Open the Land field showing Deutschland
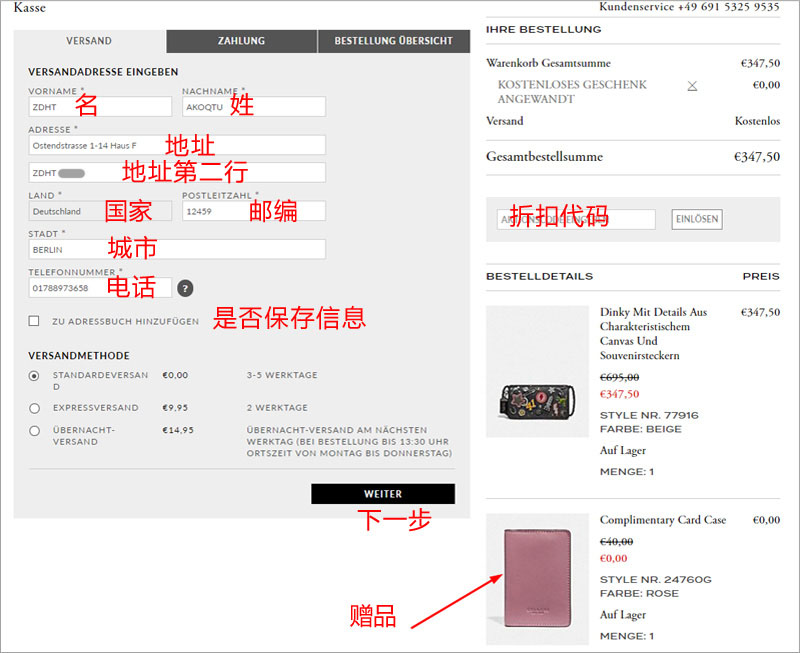Screen dimensions: 800x653 tap(100, 211)
